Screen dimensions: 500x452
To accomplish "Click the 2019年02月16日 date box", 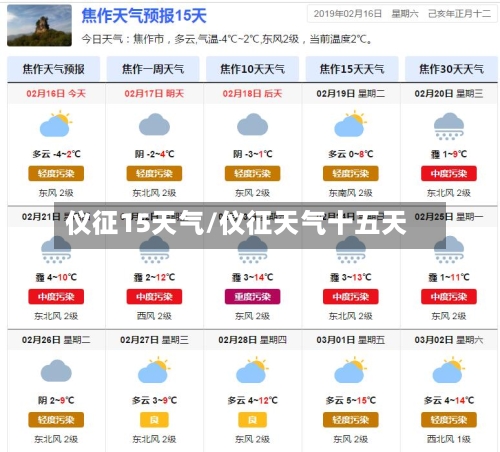I will 402,14.
